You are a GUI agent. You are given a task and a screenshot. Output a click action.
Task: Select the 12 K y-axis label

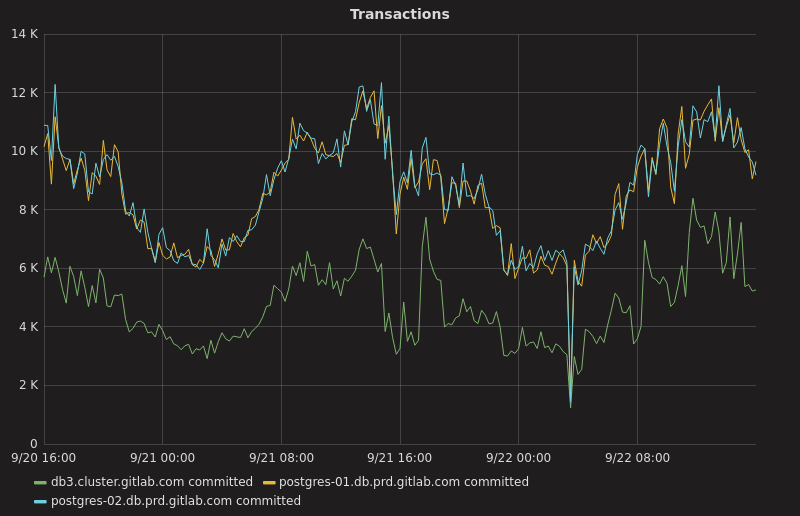pos(24,93)
